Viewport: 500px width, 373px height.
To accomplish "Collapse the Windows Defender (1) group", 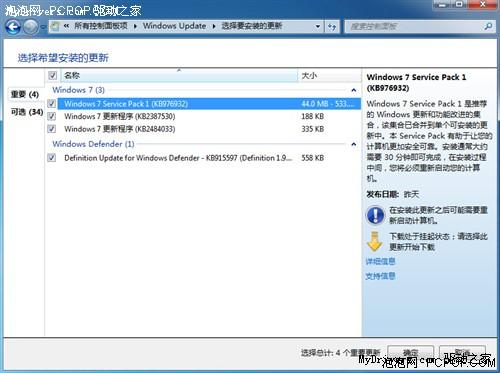I will [x=354, y=144].
